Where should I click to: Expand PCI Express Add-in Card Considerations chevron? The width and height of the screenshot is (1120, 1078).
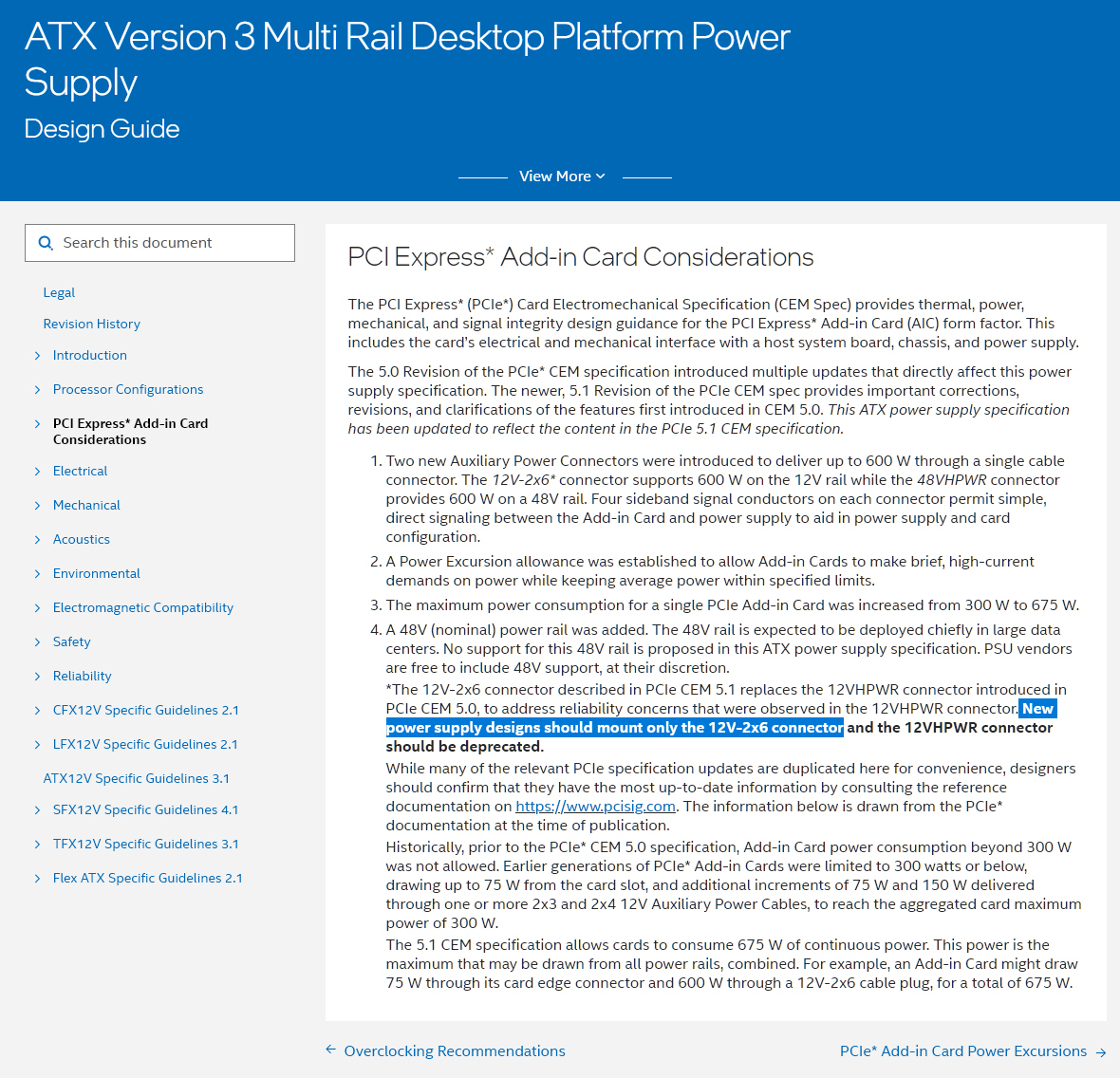point(38,424)
